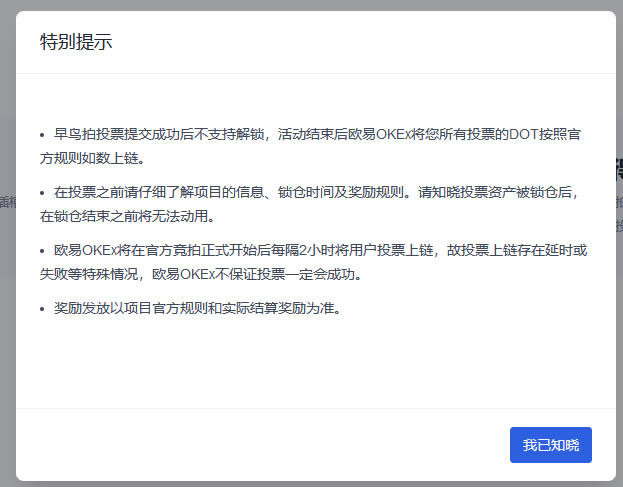Click the line 欧易OKEx不保证投票一定会成功

(257, 274)
